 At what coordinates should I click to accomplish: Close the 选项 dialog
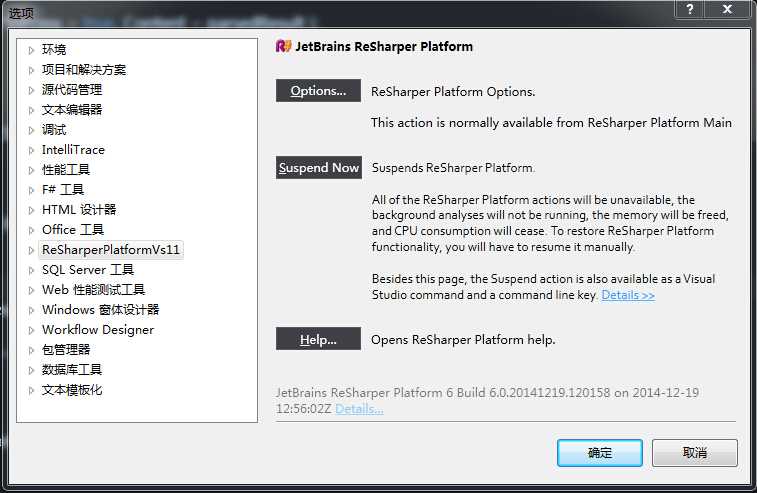pyautogui.click(x=728, y=9)
